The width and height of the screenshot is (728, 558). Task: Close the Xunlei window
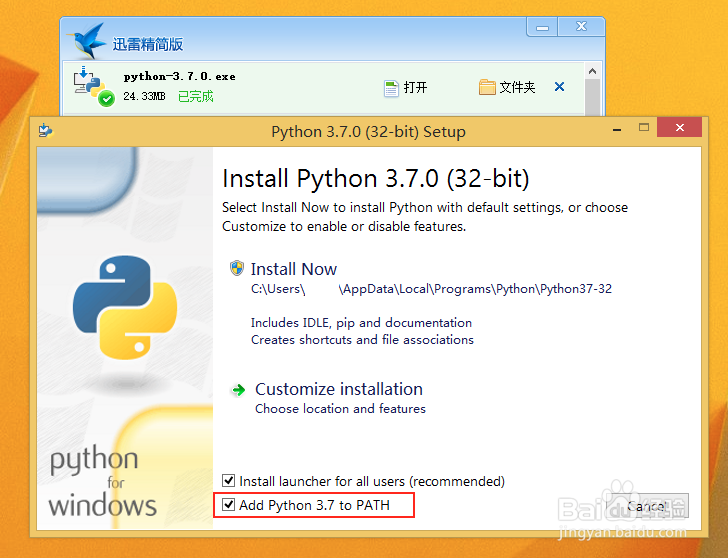581,26
